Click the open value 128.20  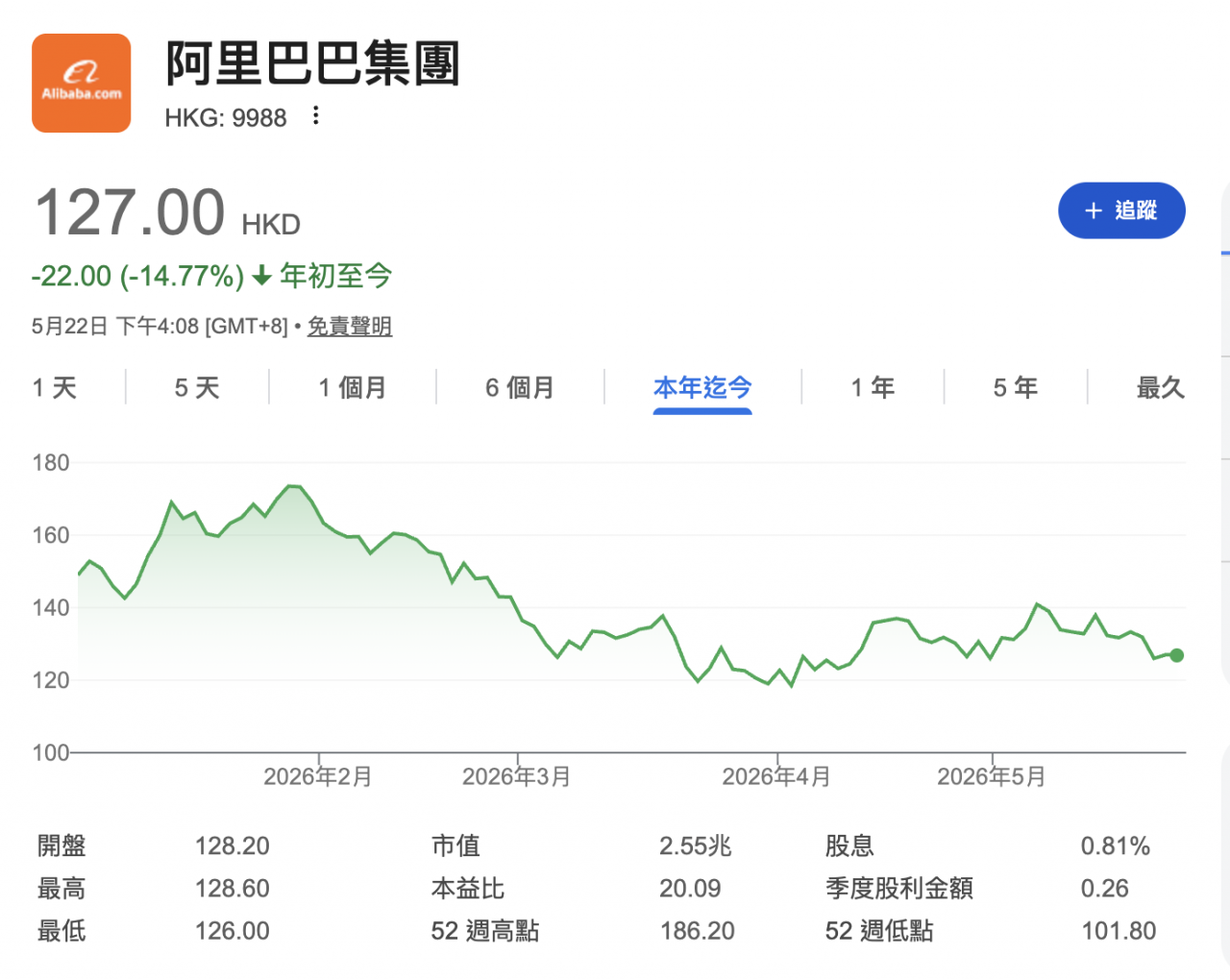point(233,846)
